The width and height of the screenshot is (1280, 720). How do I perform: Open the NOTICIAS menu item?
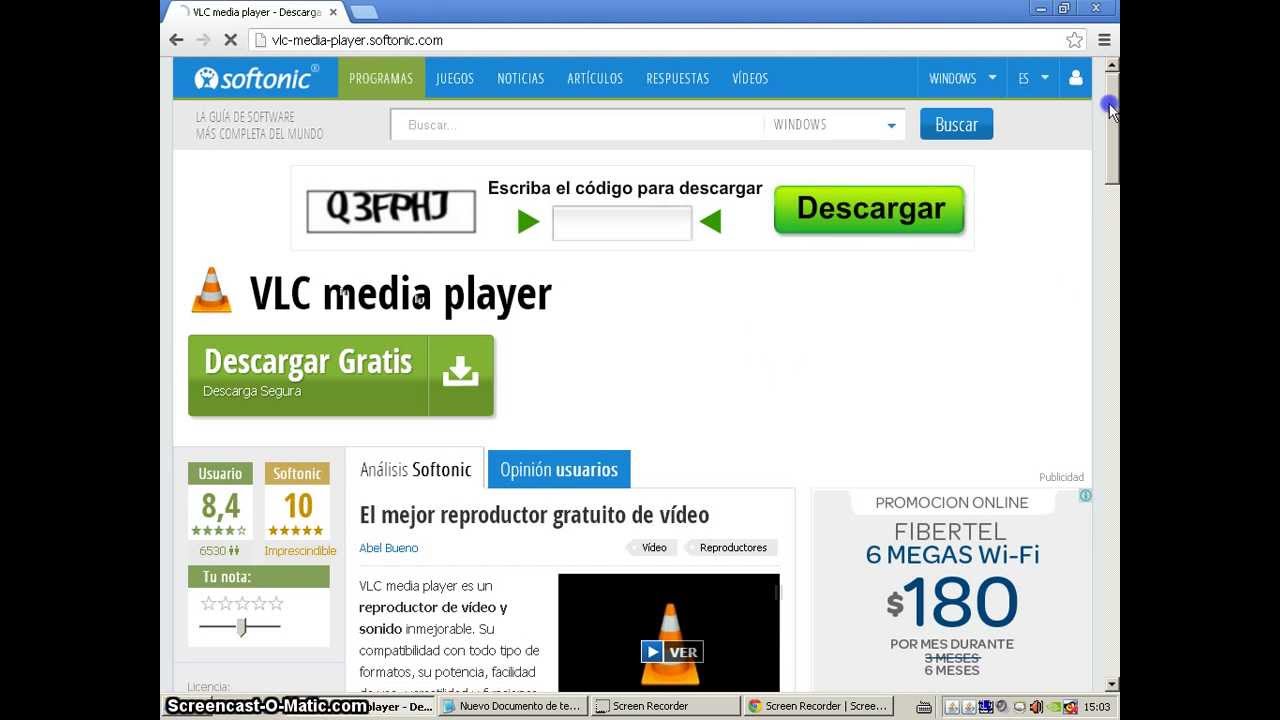[x=521, y=78]
